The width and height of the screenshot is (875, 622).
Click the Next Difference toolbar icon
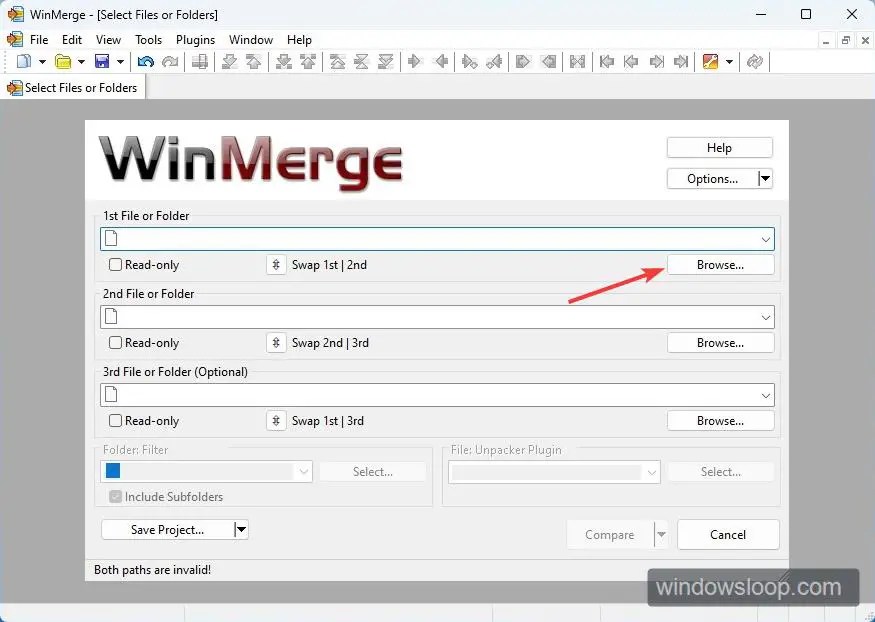click(x=229, y=61)
